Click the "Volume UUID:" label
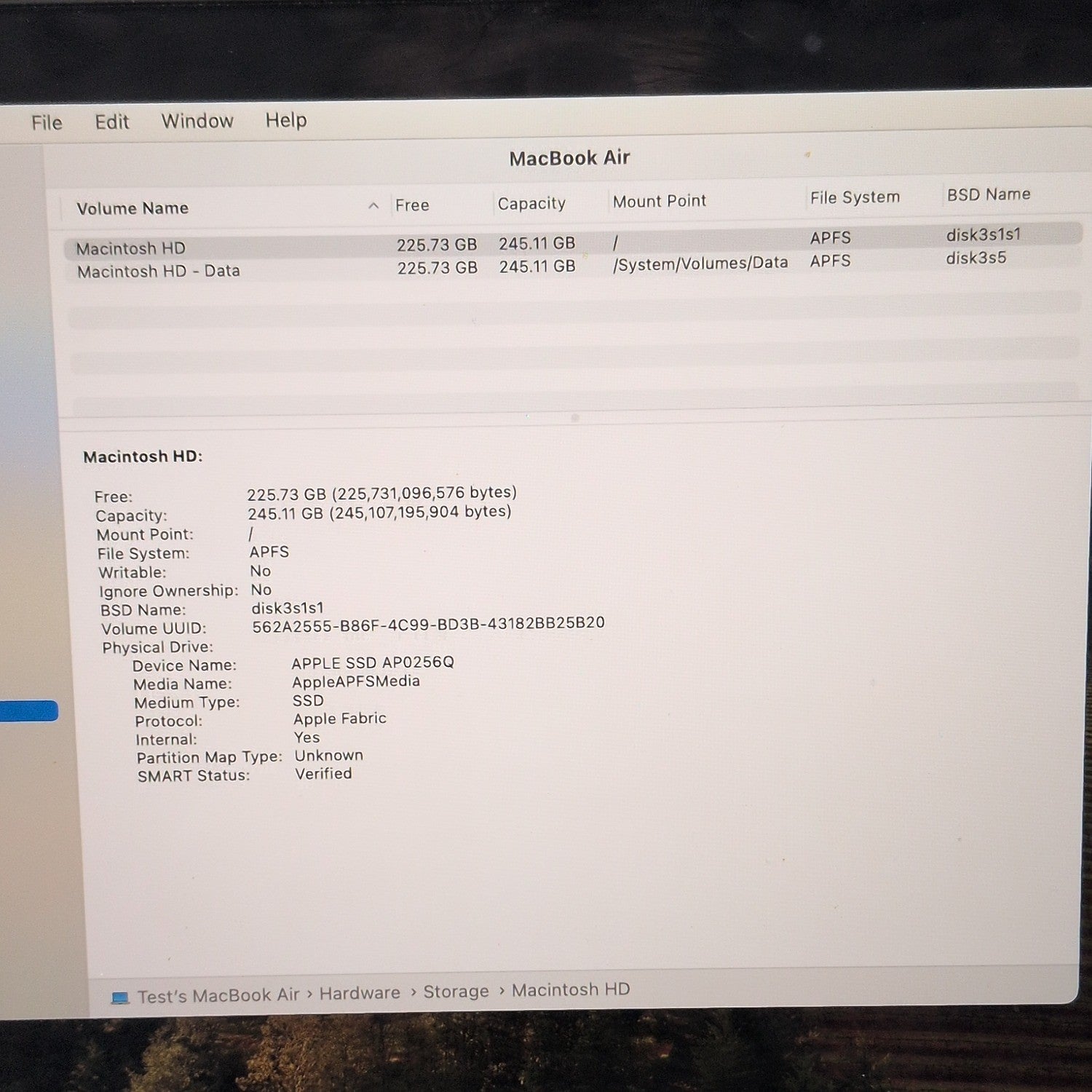 (154, 629)
